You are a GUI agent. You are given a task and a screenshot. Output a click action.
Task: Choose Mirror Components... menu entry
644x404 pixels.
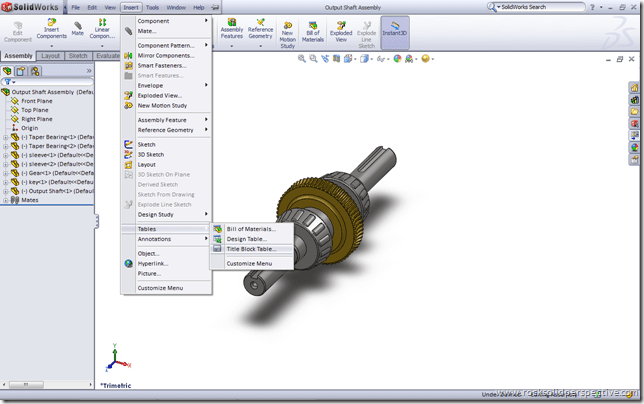point(167,55)
